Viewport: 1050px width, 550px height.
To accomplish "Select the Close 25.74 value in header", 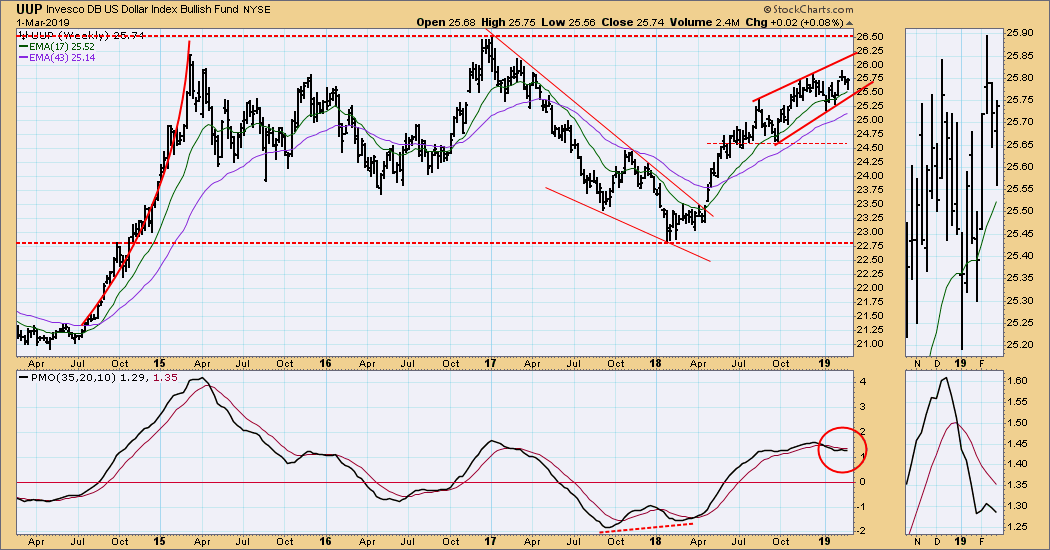I will pyautogui.click(x=633, y=22).
